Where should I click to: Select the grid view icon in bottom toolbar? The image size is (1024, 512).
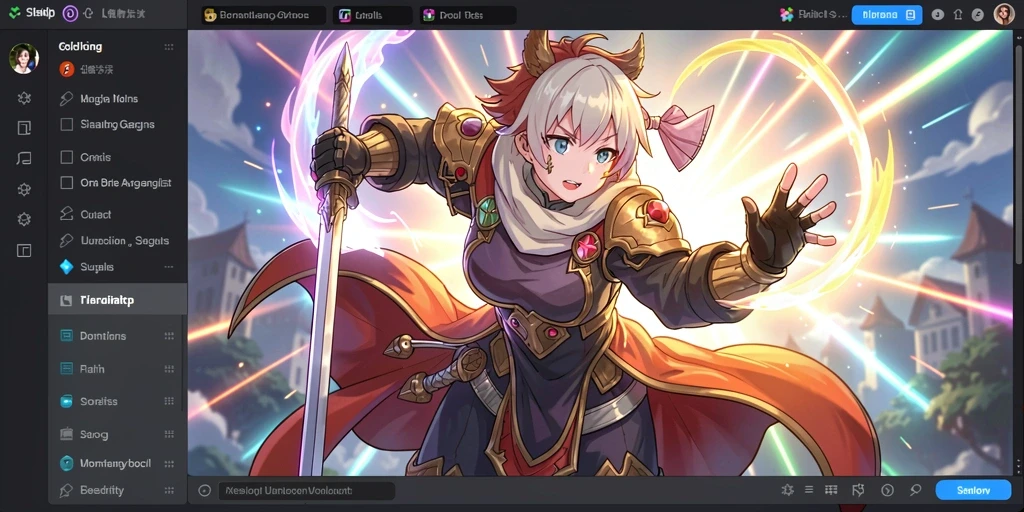[831, 490]
